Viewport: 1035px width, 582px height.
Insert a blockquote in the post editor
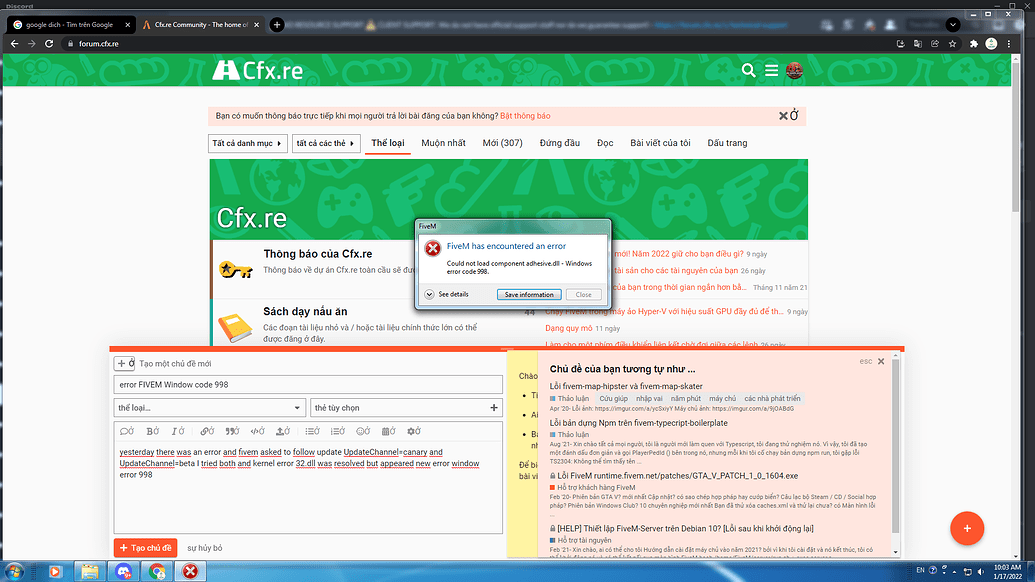coord(230,431)
